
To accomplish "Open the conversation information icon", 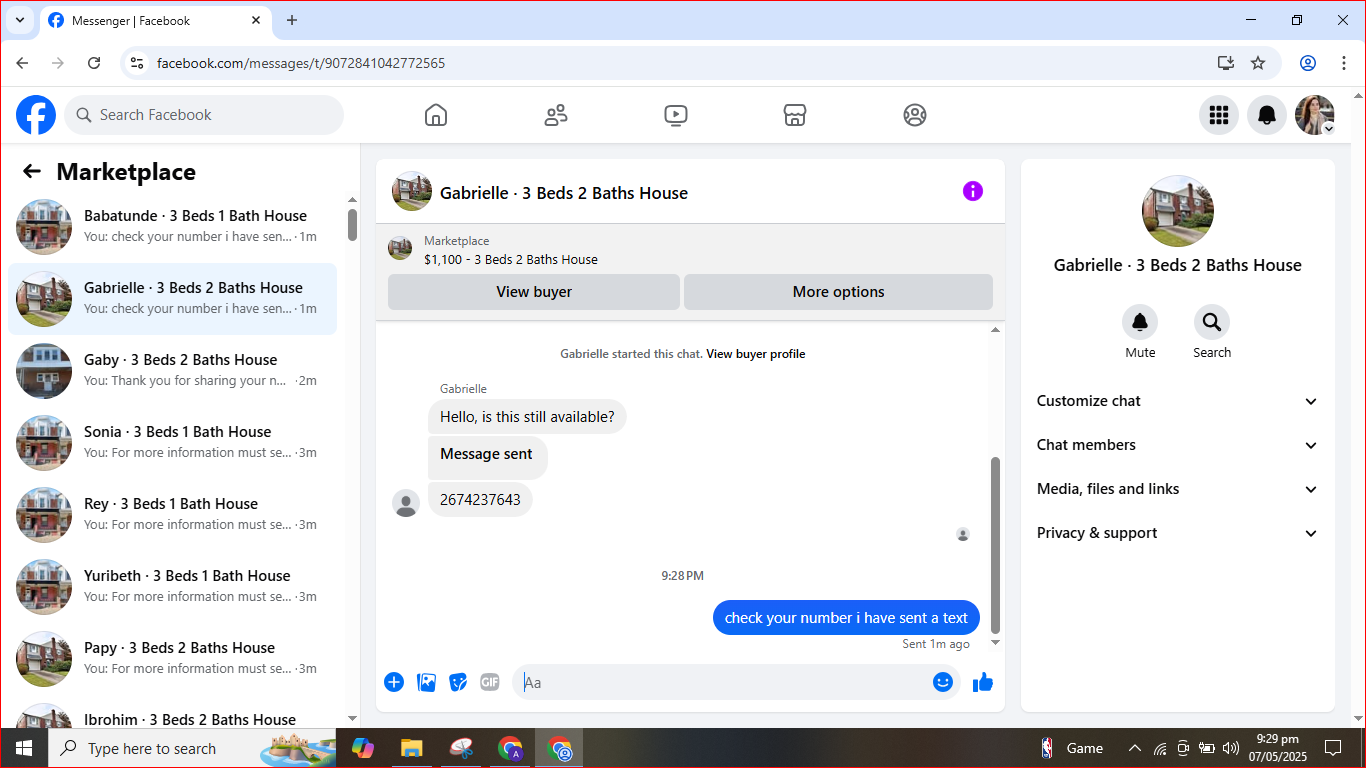I will click(973, 191).
